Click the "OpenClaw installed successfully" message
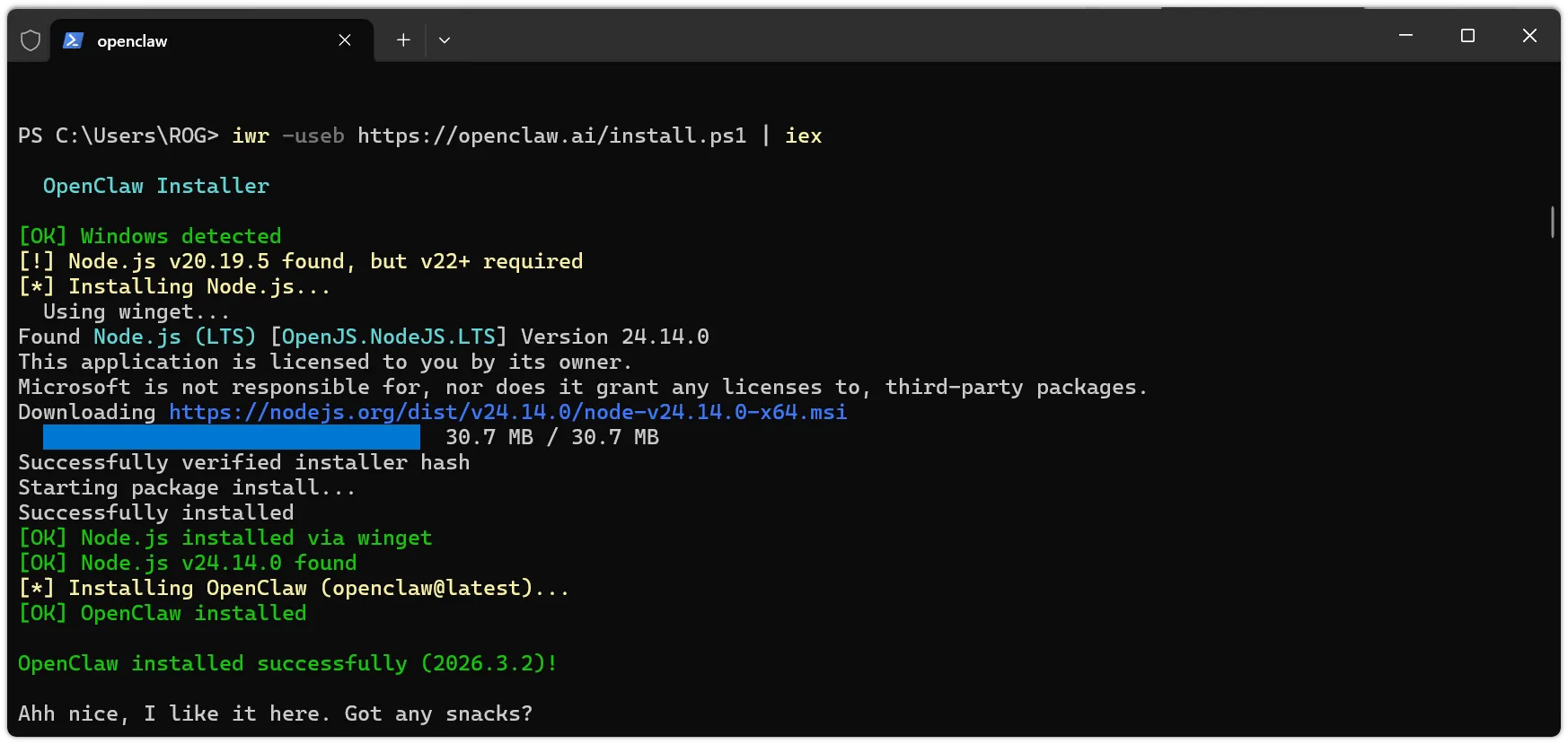The height and width of the screenshot is (744, 1568). pyautogui.click(x=287, y=663)
